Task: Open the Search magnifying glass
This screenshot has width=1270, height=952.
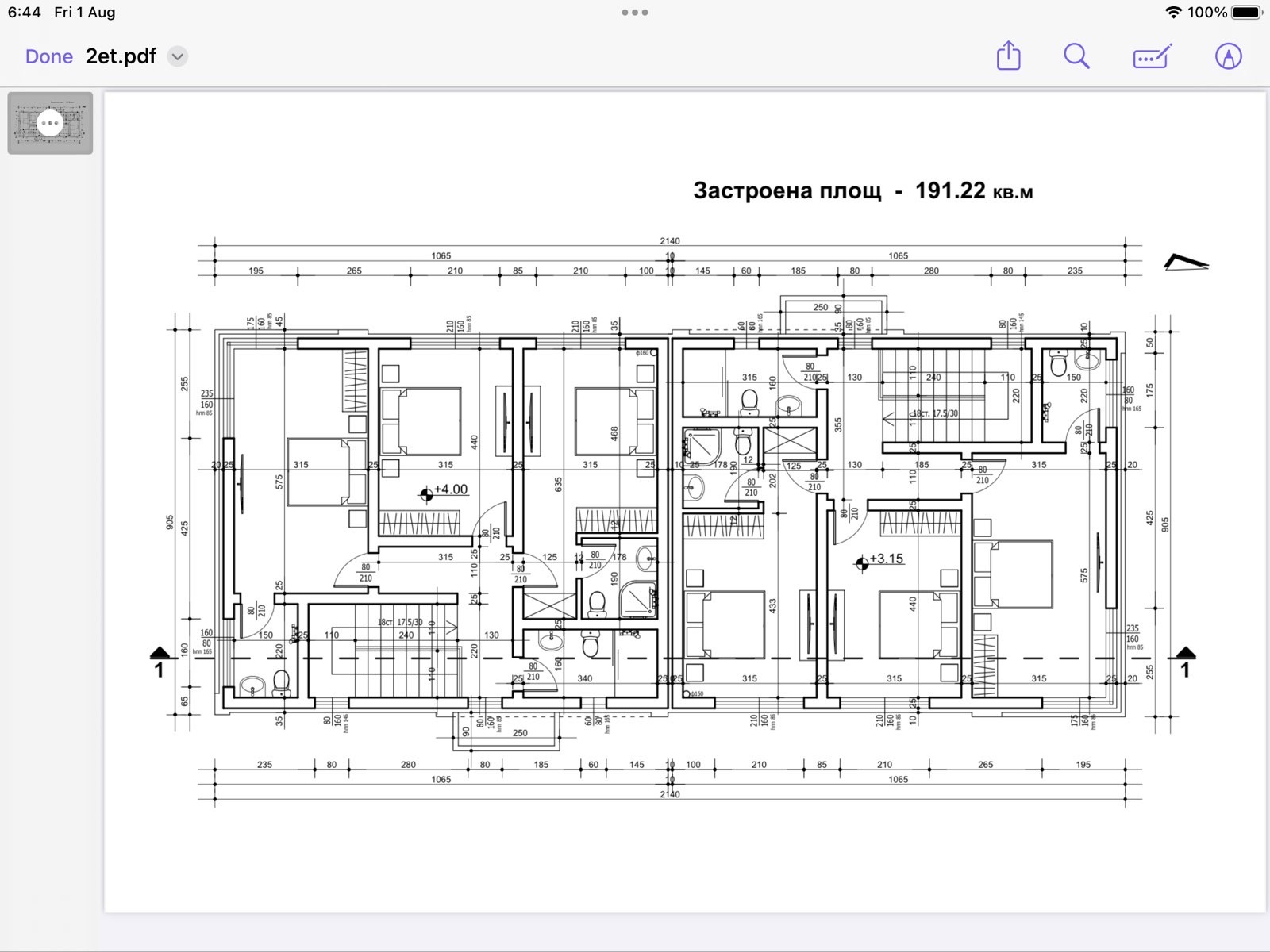Action: pyautogui.click(x=1076, y=56)
